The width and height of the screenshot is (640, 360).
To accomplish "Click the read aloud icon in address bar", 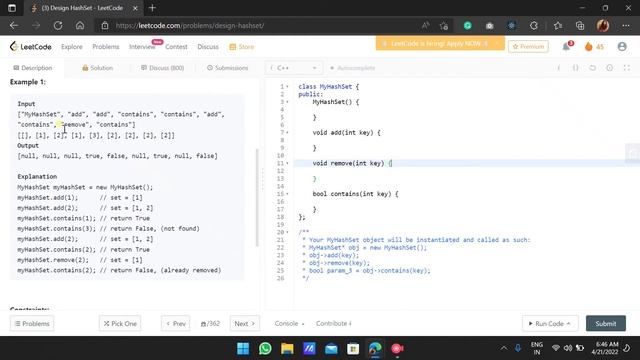I will coord(425,25).
